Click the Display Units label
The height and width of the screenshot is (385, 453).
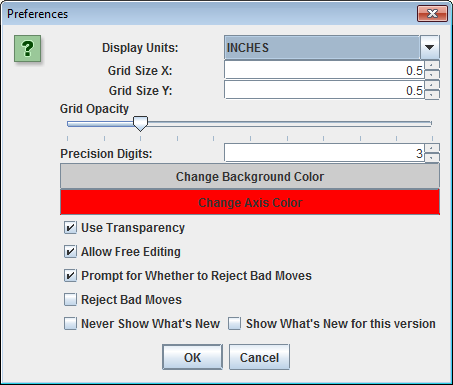pyautogui.click(x=140, y=48)
